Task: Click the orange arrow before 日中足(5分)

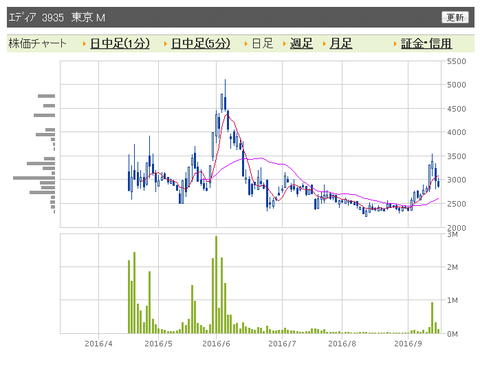Action: pos(165,44)
